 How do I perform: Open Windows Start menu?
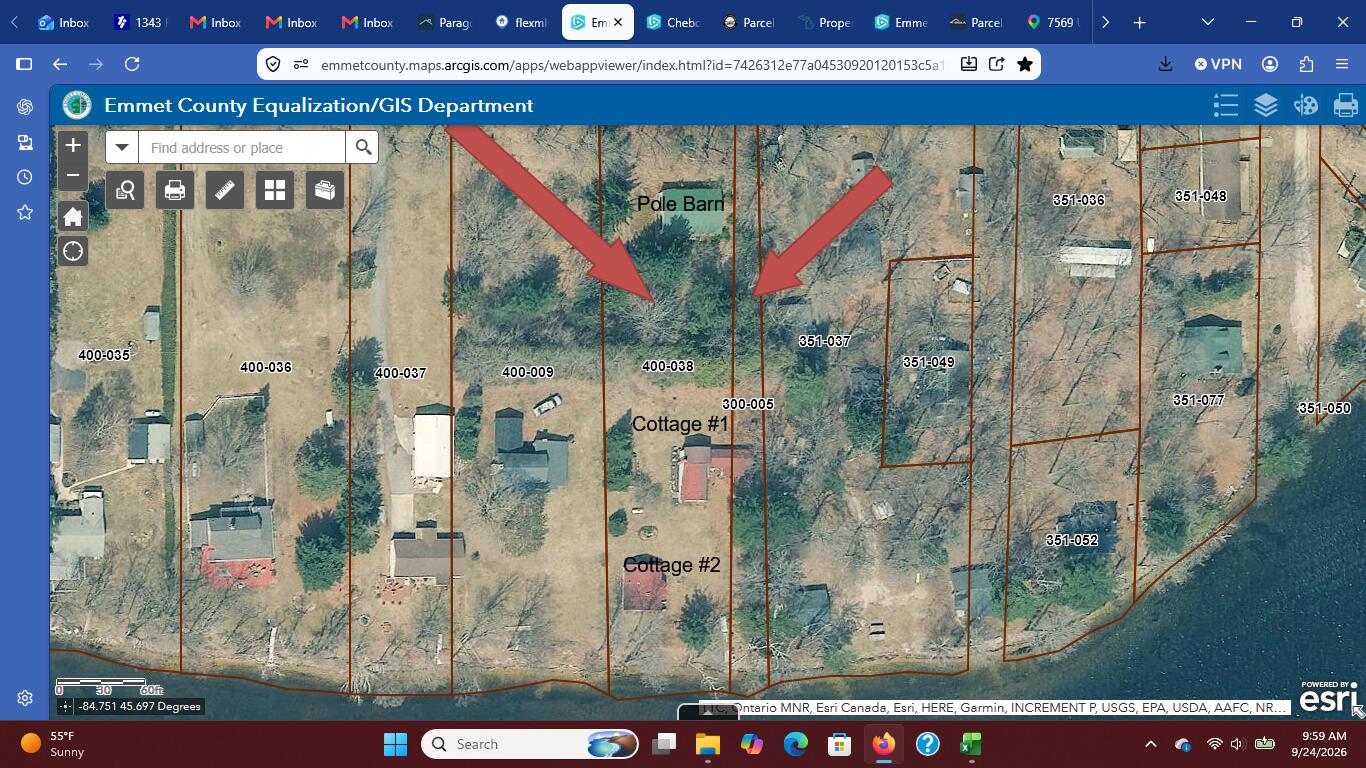click(x=395, y=744)
